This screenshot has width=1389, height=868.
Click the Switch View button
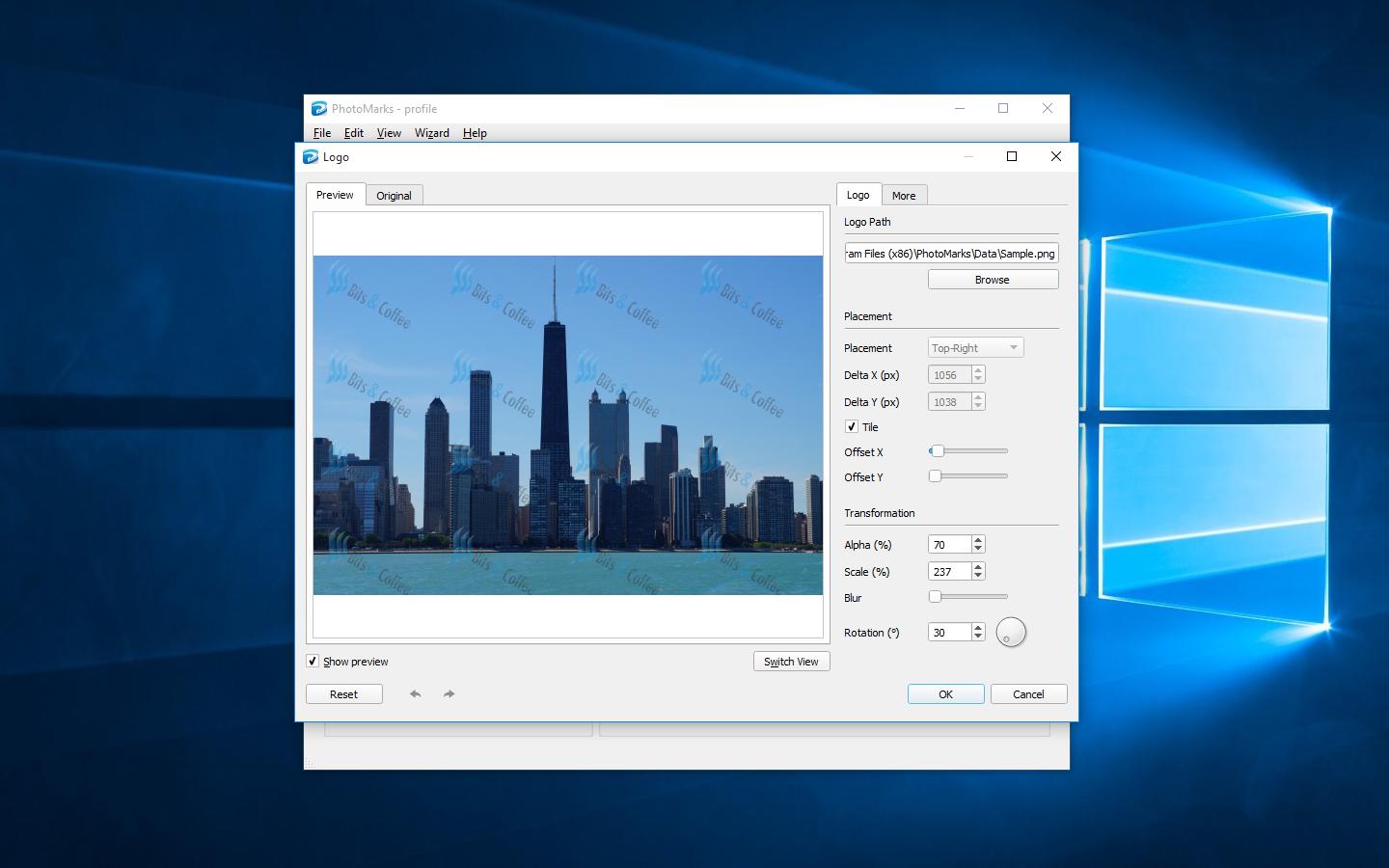click(x=791, y=662)
